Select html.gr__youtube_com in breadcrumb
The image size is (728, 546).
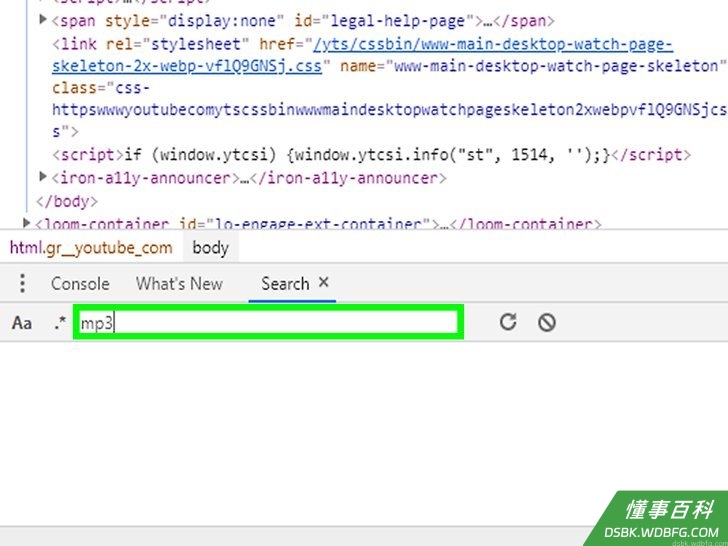[x=91, y=248]
